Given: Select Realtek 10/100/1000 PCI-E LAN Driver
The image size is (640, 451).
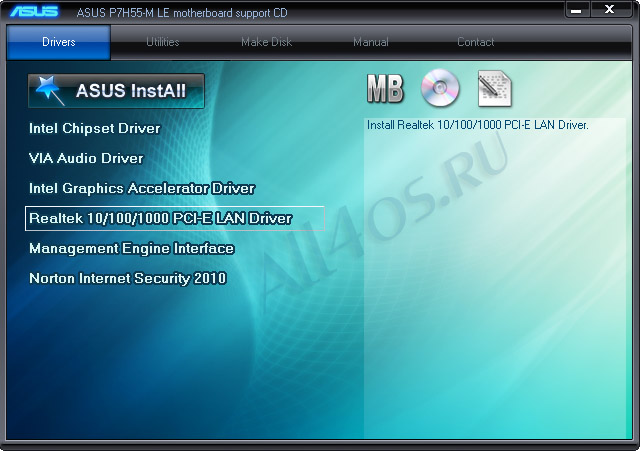Looking at the screenshot, I should (x=175, y=218).
